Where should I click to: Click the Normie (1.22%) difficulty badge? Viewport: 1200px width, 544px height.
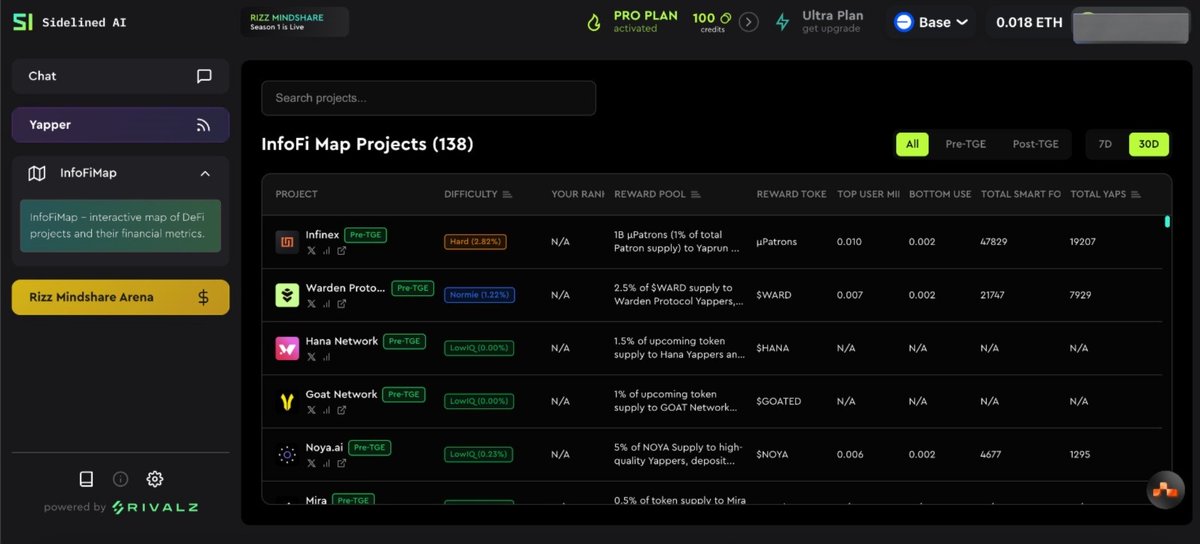point(479,295)
